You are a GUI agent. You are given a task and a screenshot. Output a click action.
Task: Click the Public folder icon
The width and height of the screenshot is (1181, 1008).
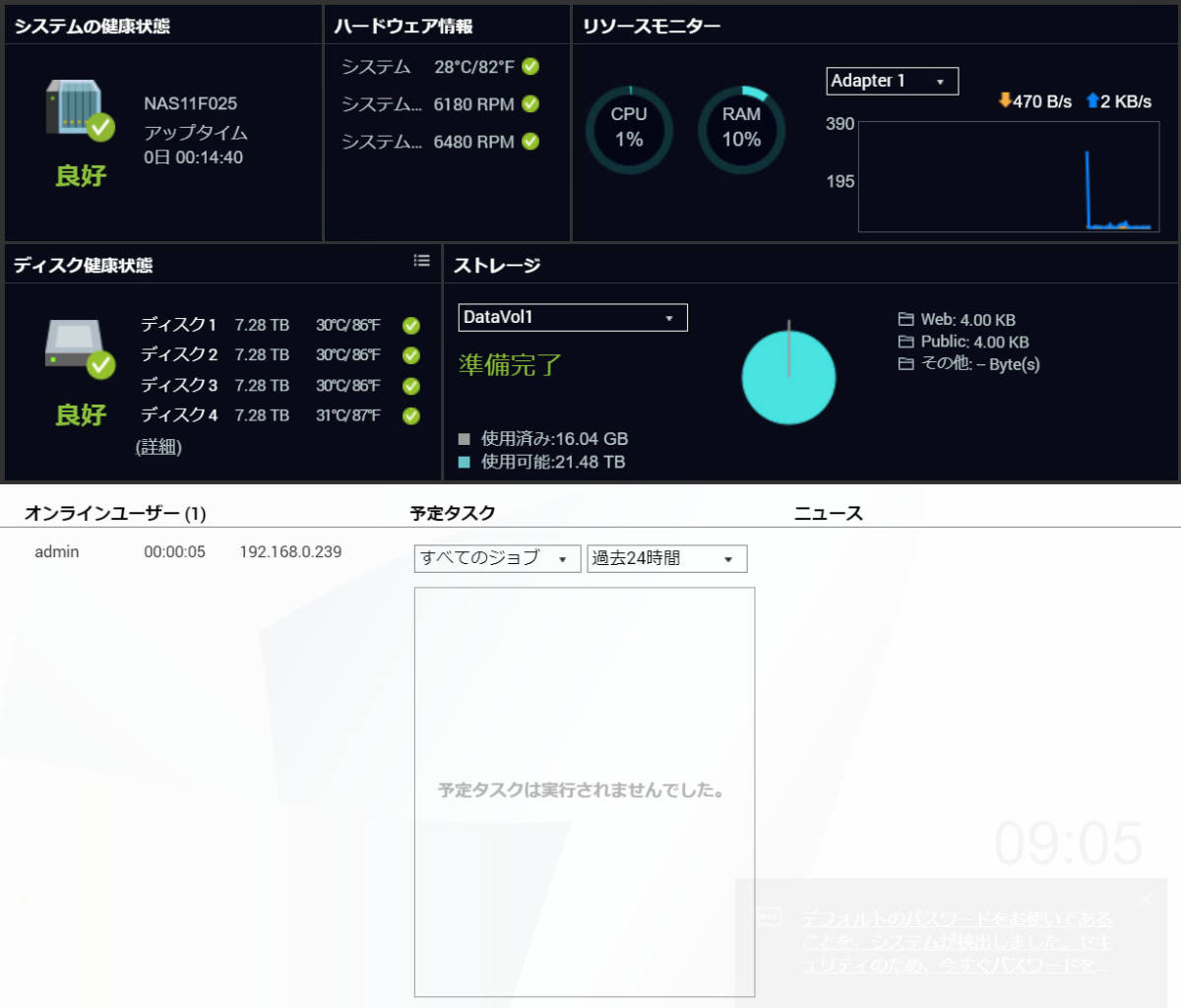click(x=905, y=342)
